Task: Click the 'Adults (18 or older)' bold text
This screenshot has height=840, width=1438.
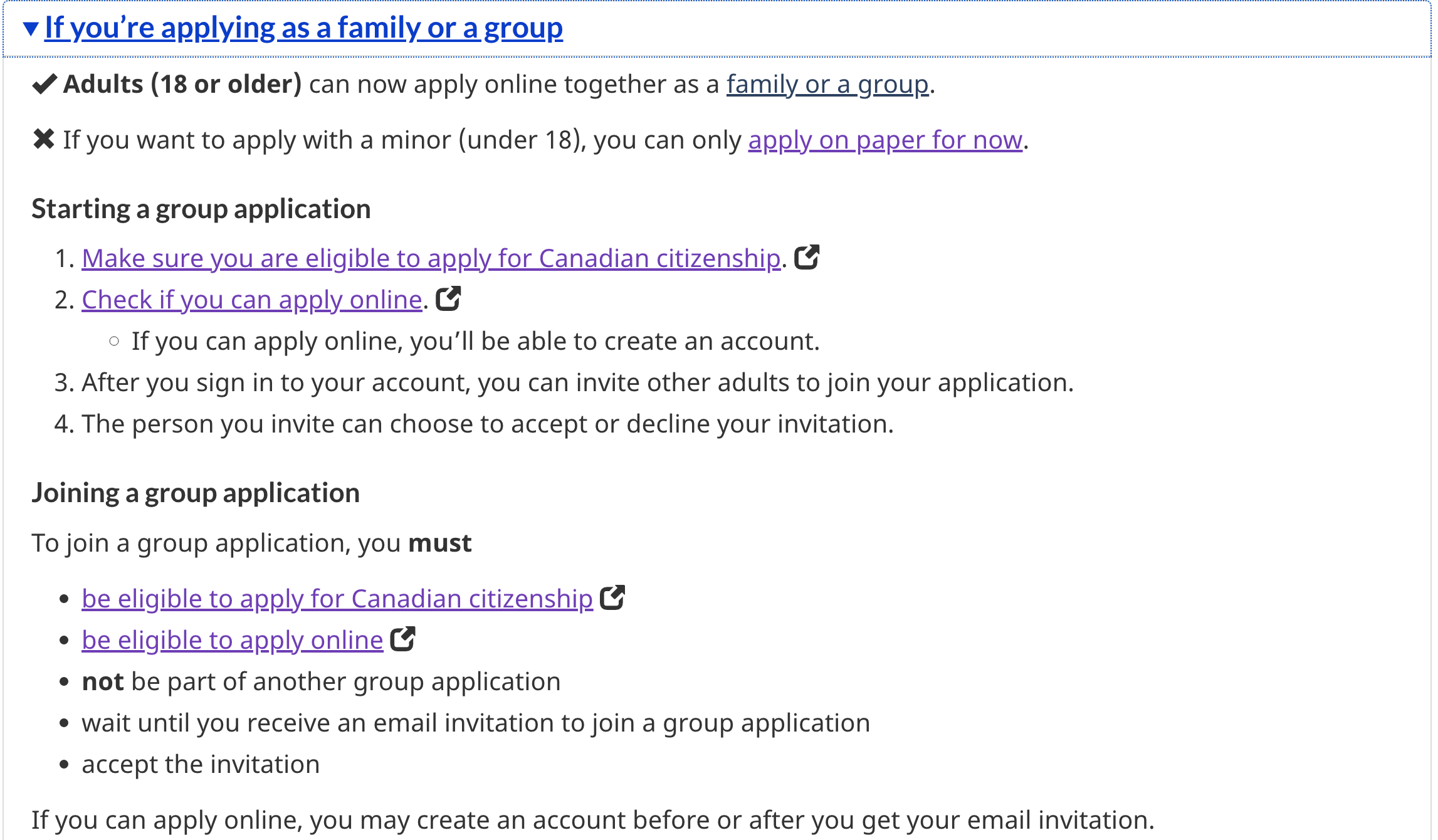Action: click(x=182, y=85)
